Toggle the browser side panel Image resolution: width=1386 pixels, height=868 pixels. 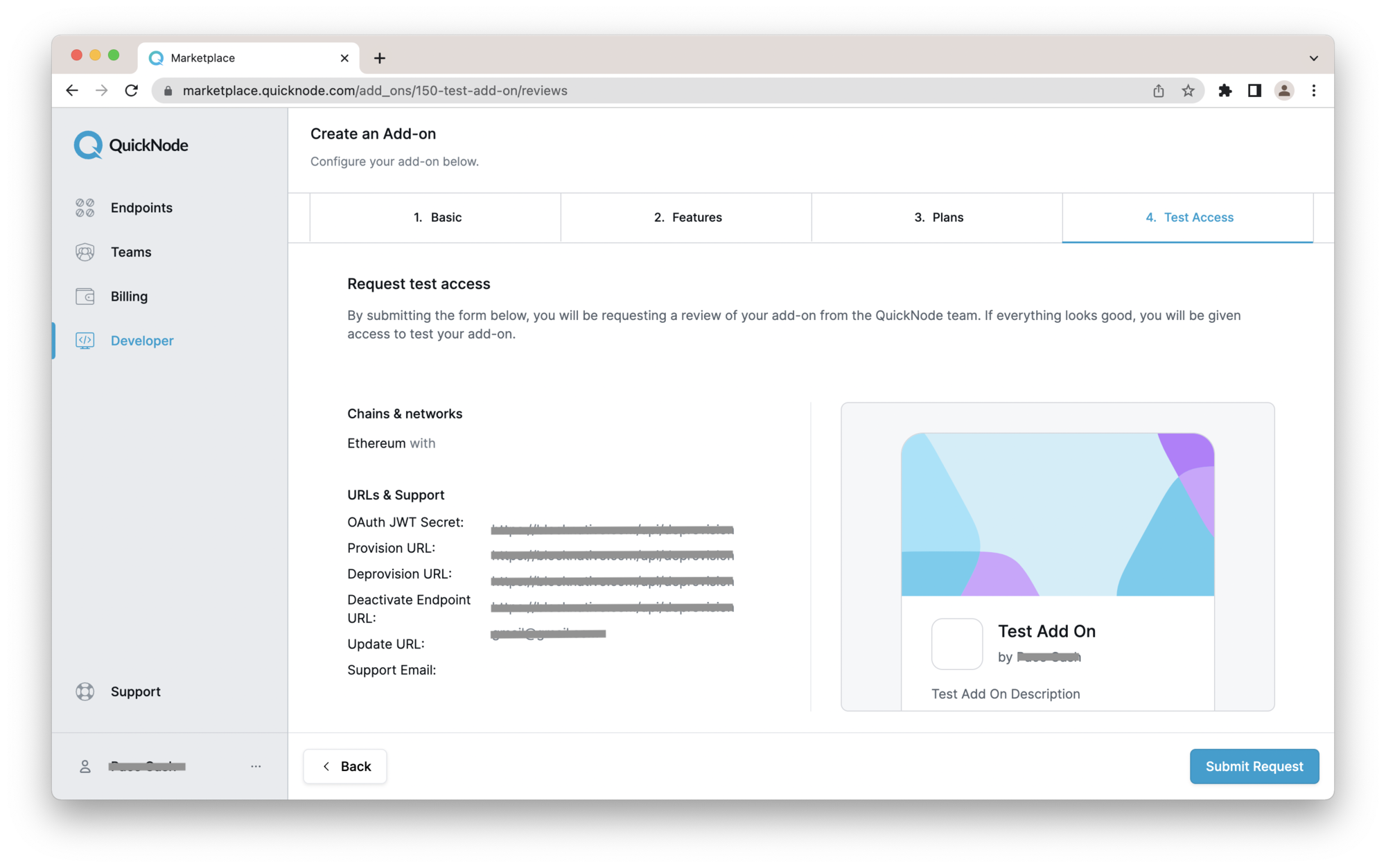[x=1254, y=91]
